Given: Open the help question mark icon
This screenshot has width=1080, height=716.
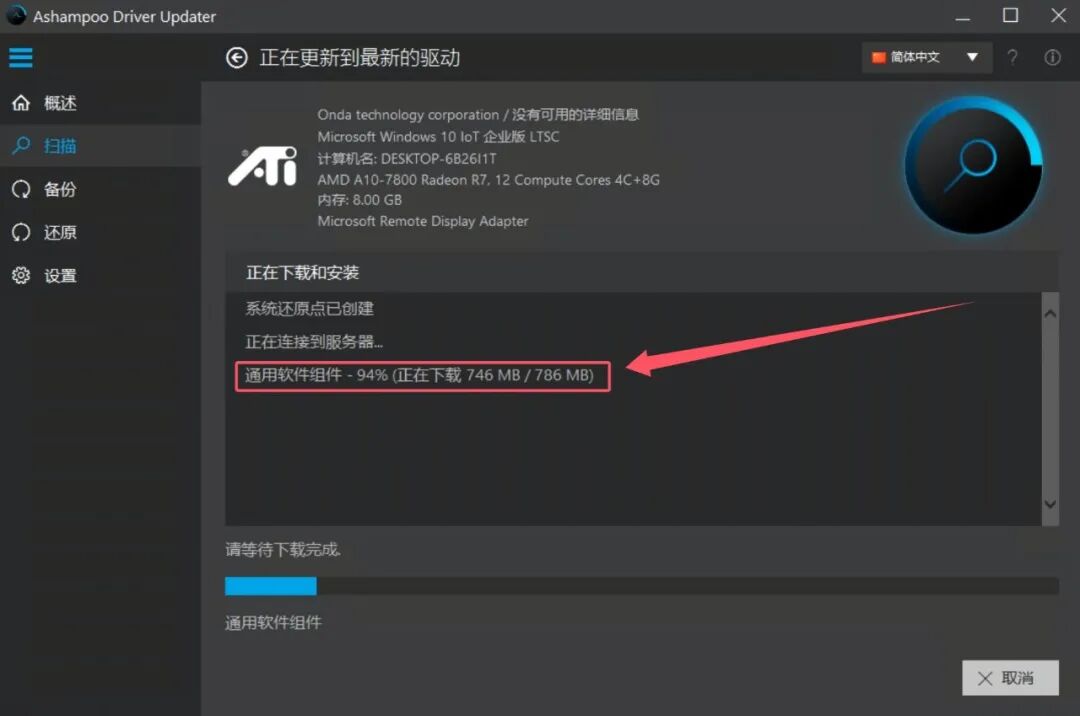Looking at the screenshot, I should (x=1012, y=57).
